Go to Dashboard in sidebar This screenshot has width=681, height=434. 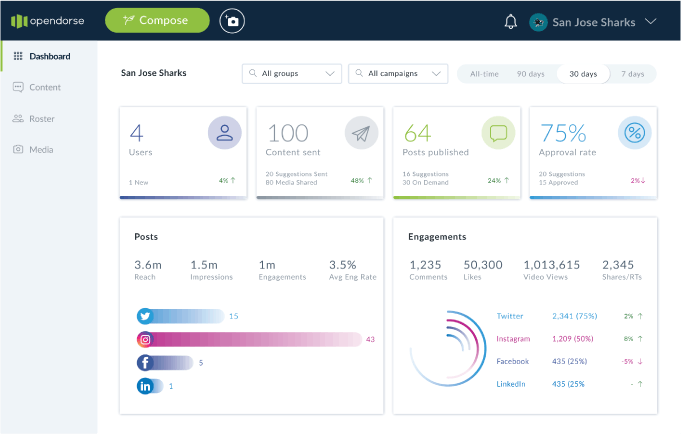pyautogui.click(x=50, y=56)
